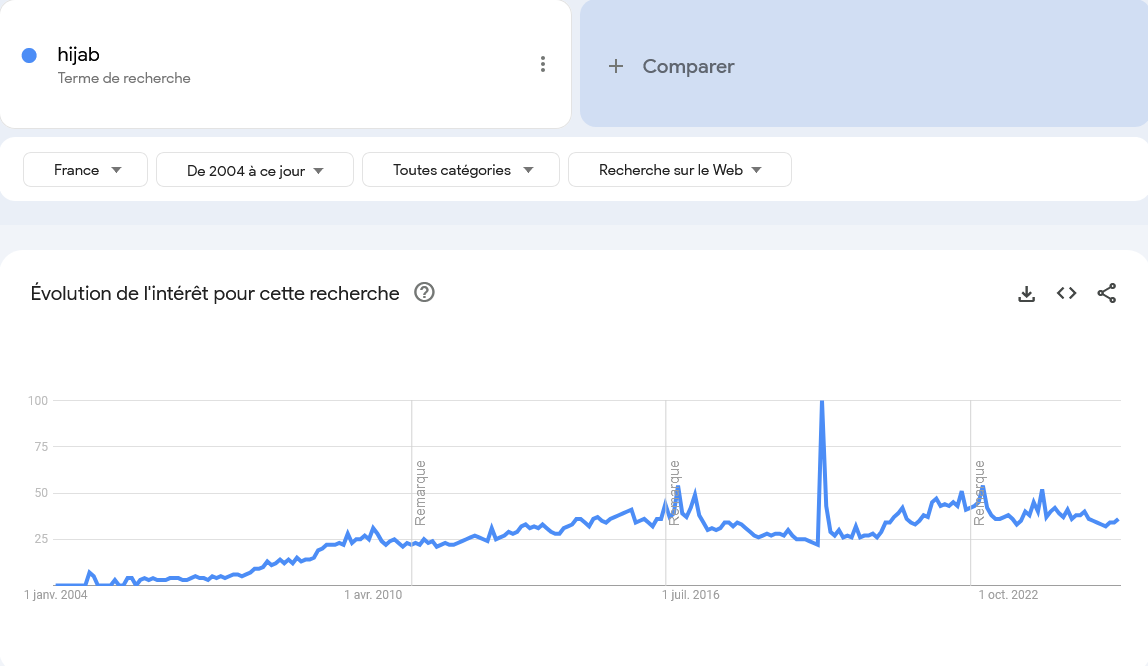This screenshot has height=666, width=1148.
Task: Edit the hijab search term
Action: [79, 55]
